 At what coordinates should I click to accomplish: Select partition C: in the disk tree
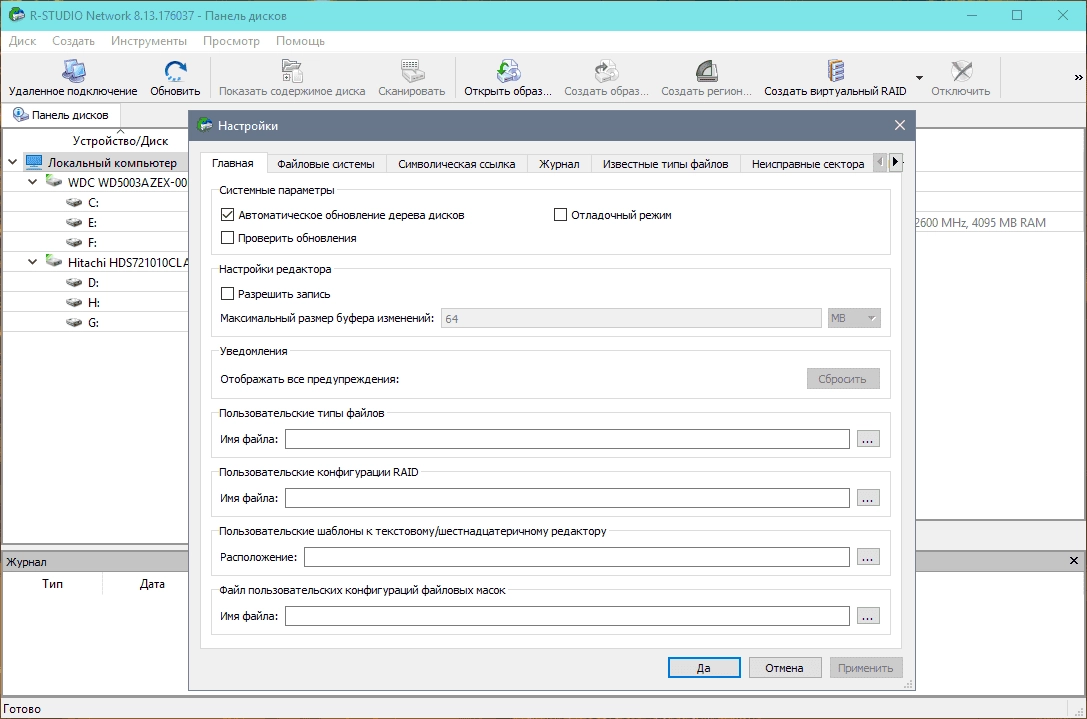tap(94, 202)
